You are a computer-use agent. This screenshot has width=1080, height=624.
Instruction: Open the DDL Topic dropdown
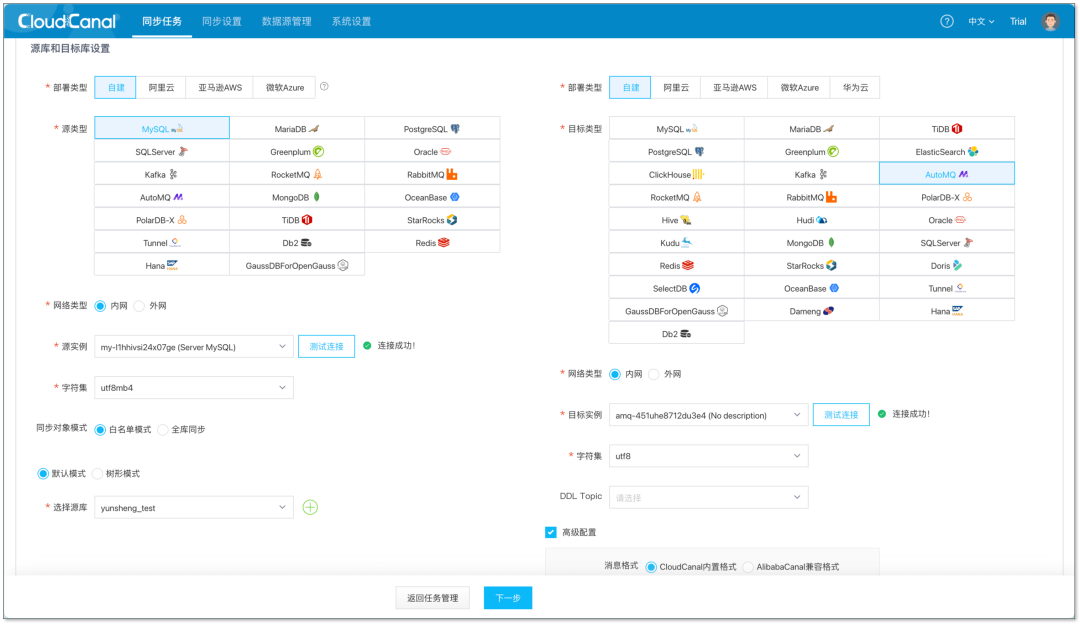point(708,497)
